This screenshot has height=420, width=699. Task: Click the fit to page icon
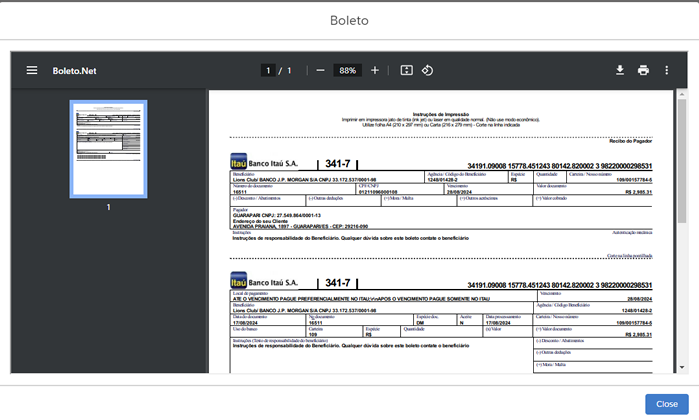point(406,71)
